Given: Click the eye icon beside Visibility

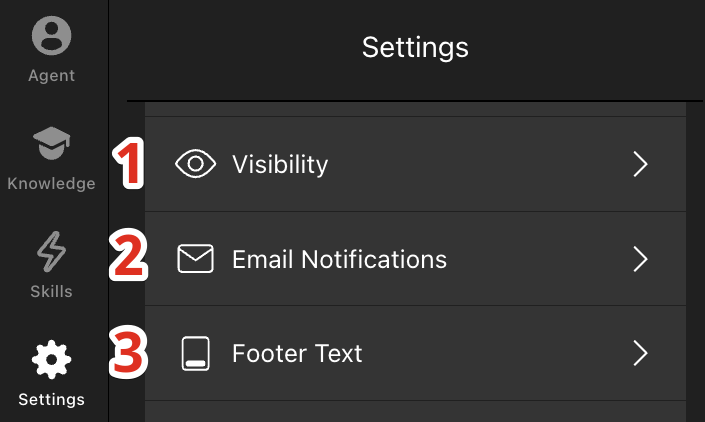Looking at the screenshot, I should [195, 164].
